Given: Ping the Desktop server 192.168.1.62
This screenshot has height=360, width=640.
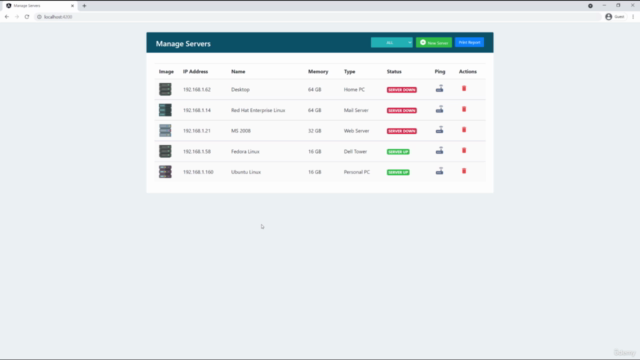Looking at the screenshot, I should pos(439,89).
